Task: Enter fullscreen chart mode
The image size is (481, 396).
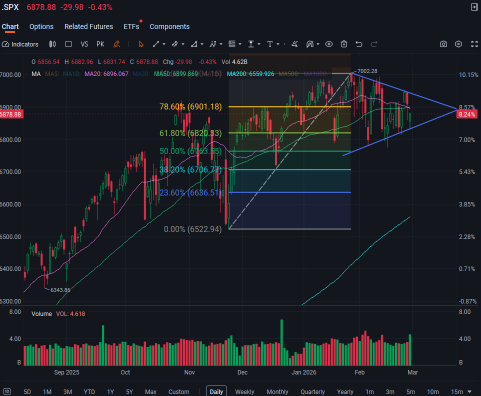Action: (x=474, y=44)
